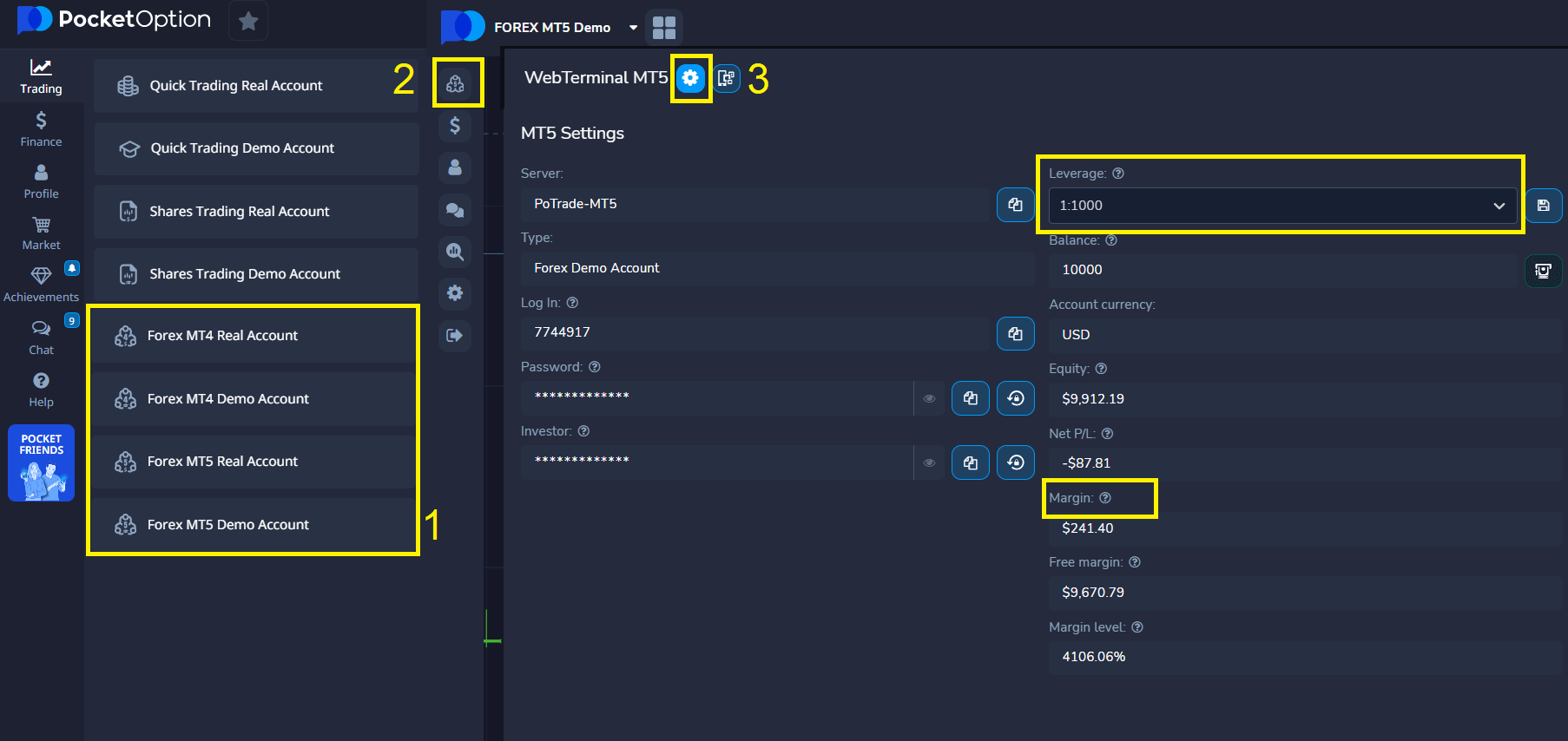Open the grid layout icon
The image size is (1568, 741).
663,28
